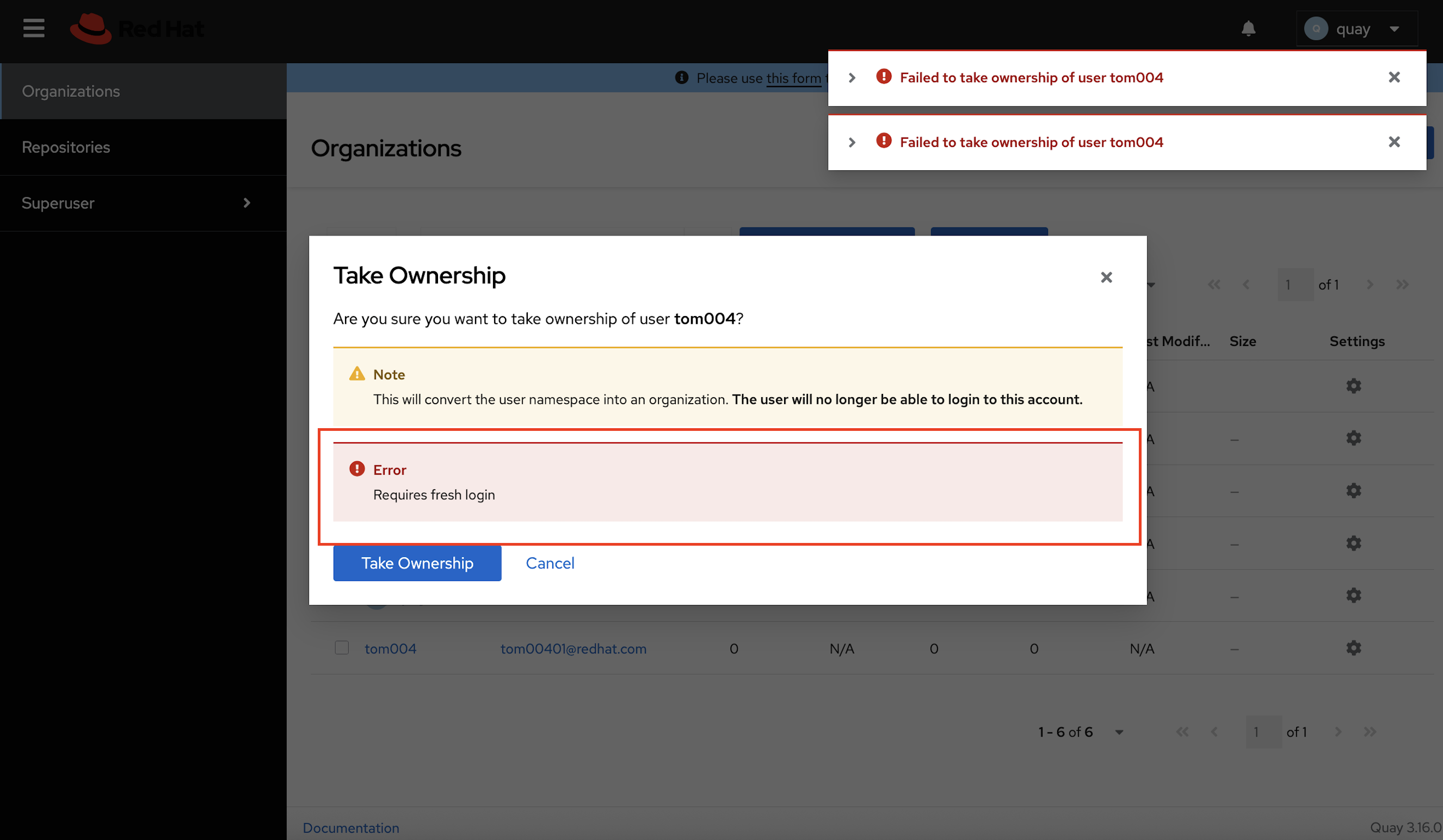Image resolution: width=1443 pixels, height=840 pixels.
Task: Click the gear icon in first table row
Action: 1353,386
